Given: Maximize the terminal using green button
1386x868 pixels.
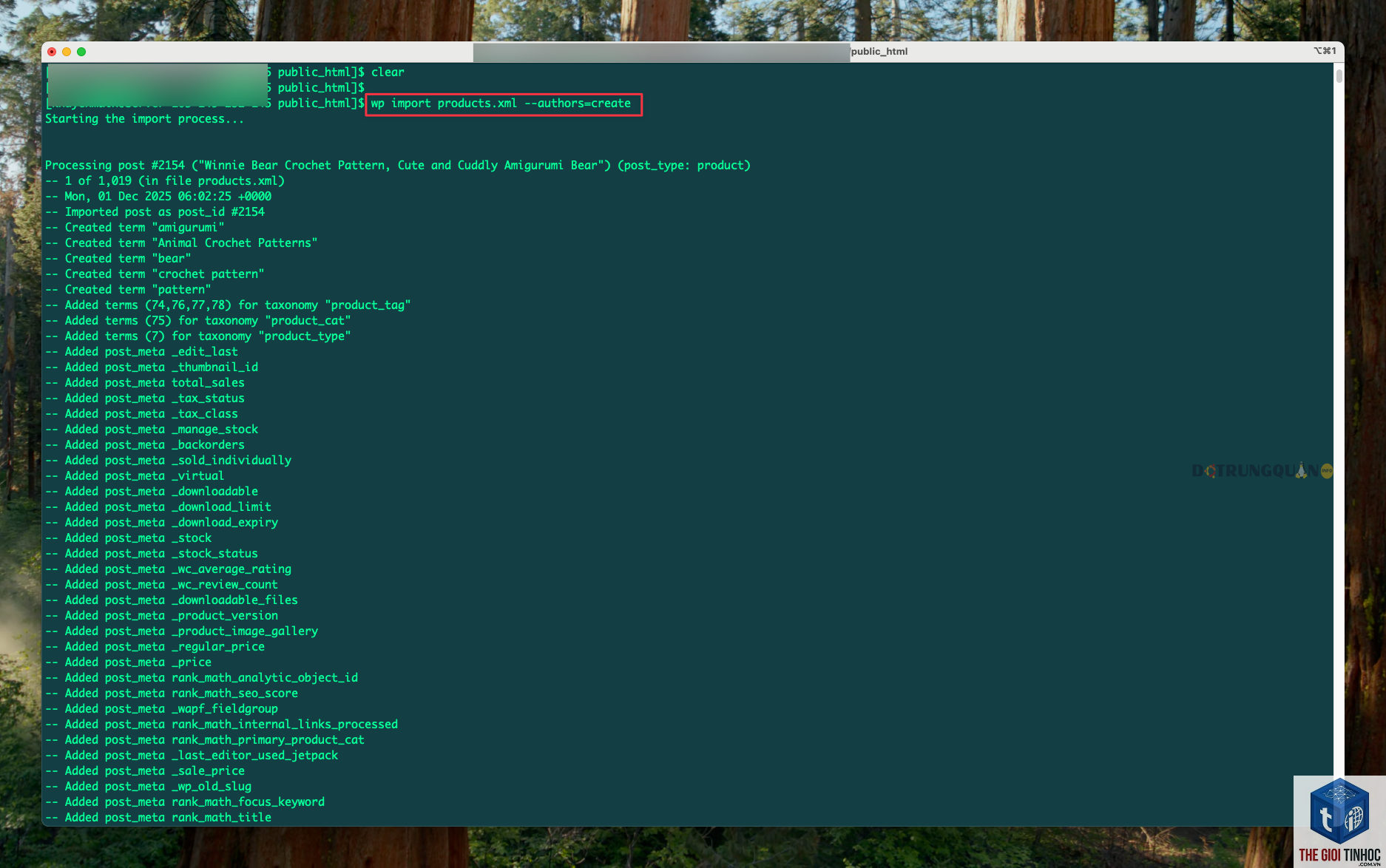Looking at the screenshot, I should click(81, 52).
